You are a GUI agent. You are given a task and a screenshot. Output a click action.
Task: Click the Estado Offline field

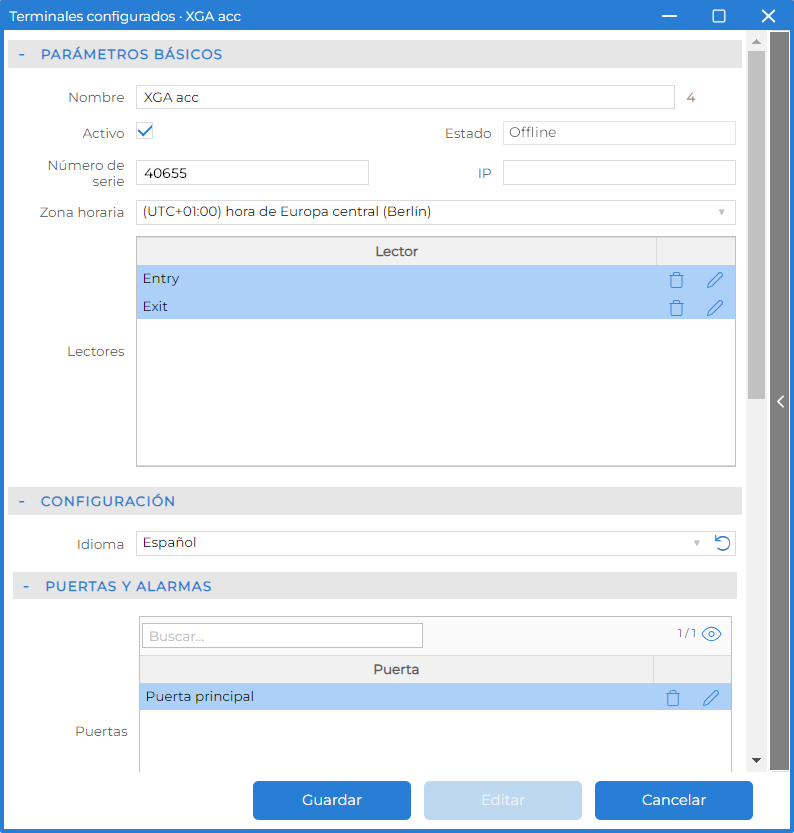point(619,133)
